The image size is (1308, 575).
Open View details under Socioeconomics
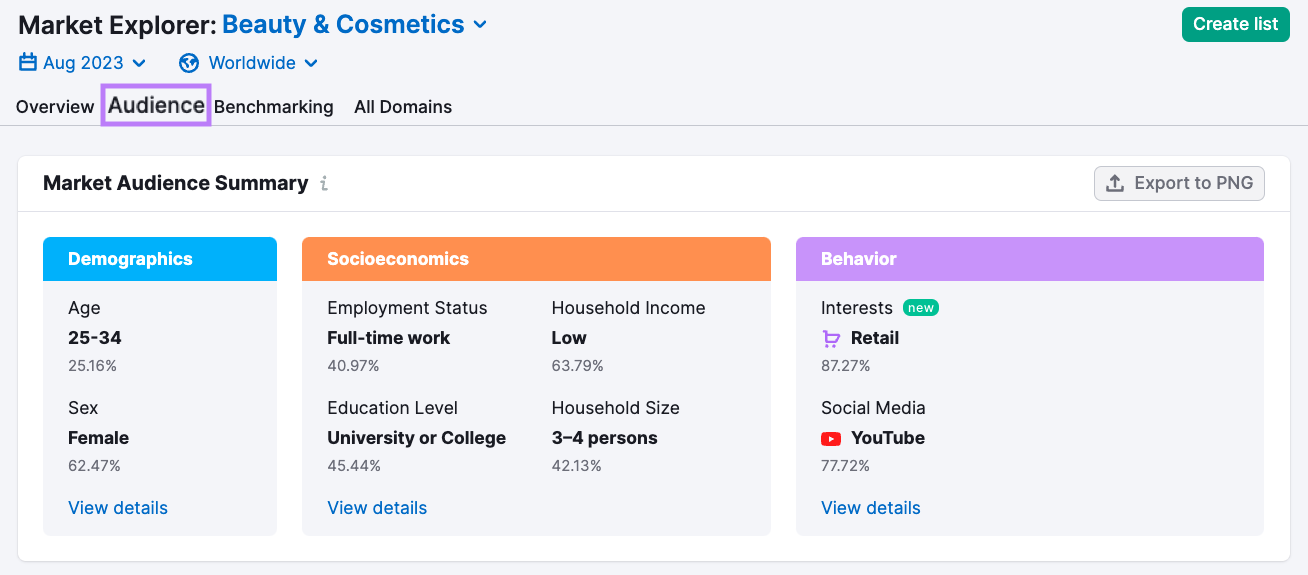(x=377, y=508)
